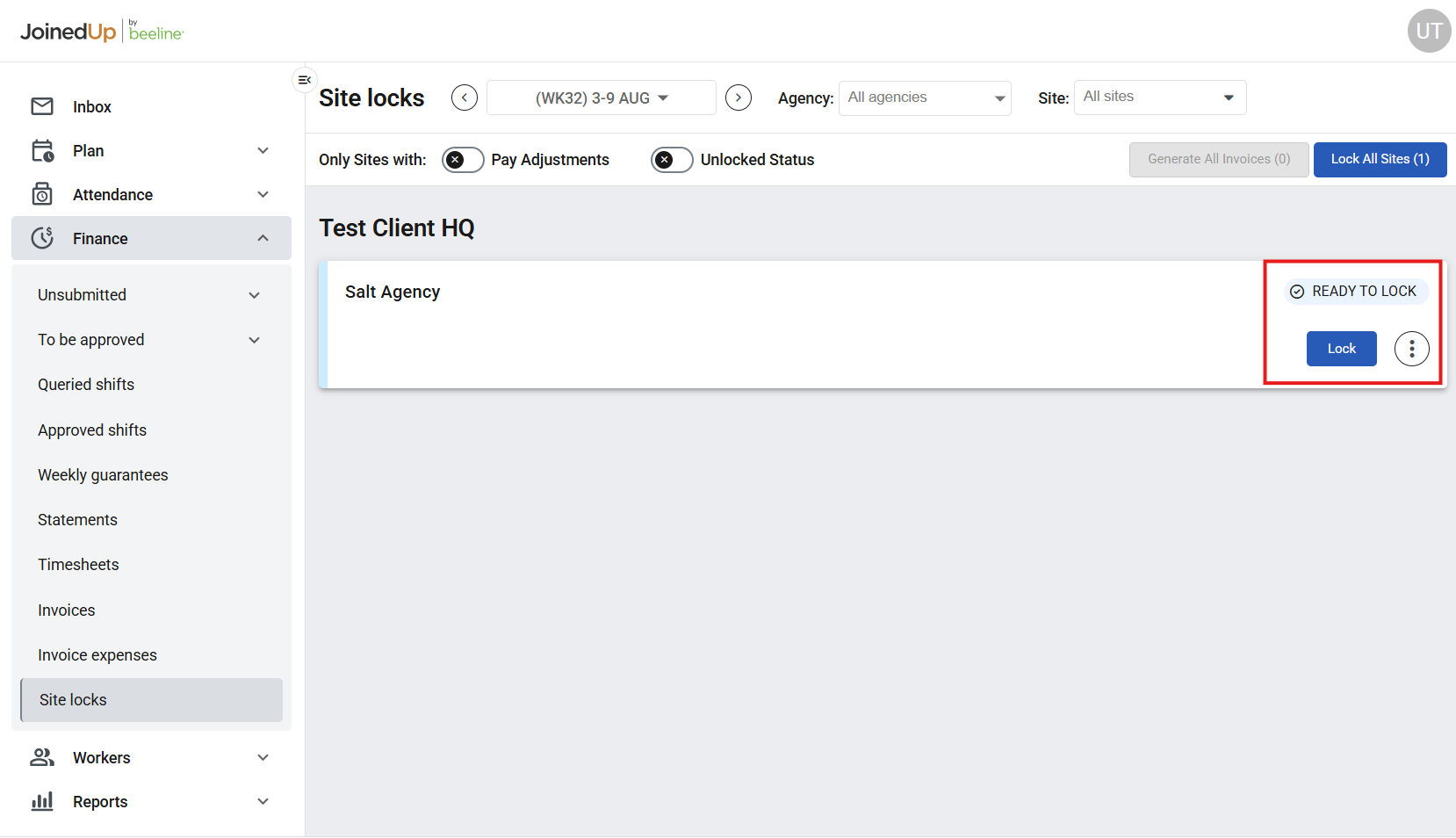Collapse the Finance menu chevron

point(263,238)
